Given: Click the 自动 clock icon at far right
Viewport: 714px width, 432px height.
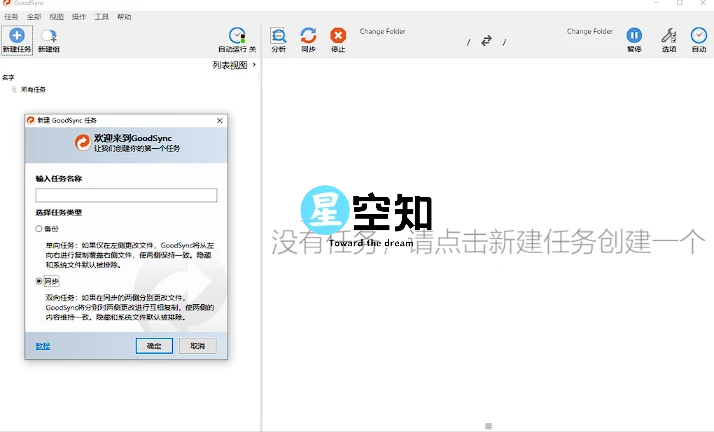Looking at the screenshot, I should point(699,36).
